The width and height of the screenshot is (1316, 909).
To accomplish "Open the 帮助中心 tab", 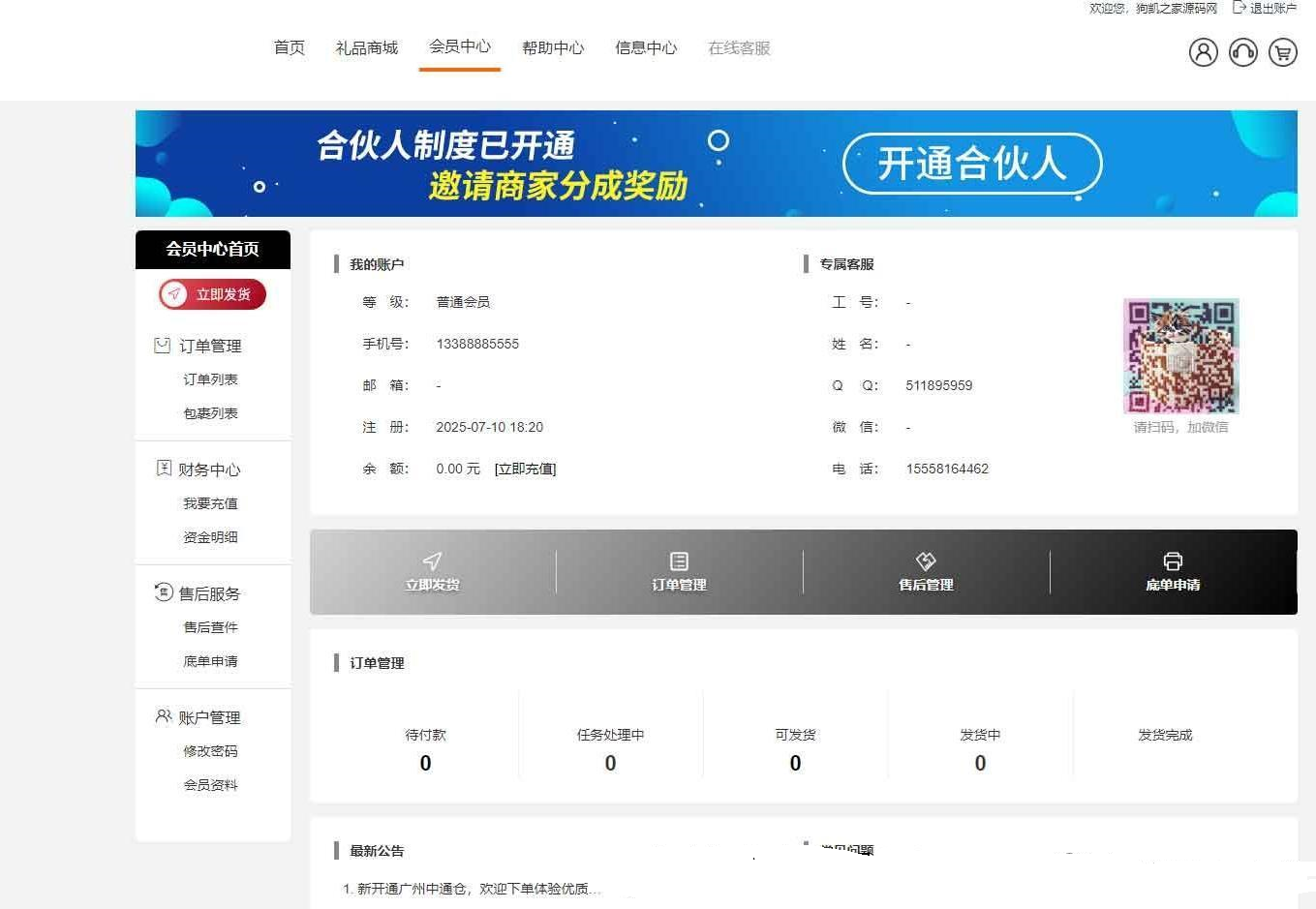I will (x=553, y=46).
